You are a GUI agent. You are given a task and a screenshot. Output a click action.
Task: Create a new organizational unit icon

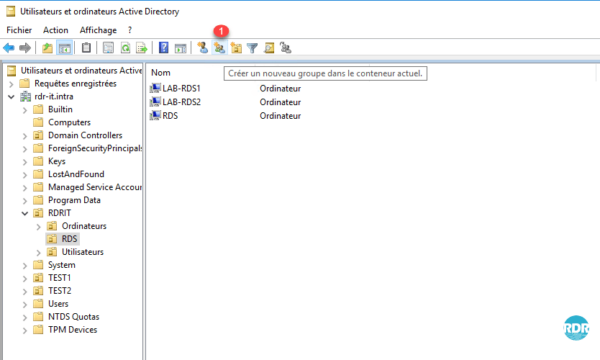click(x=236, y=48)
